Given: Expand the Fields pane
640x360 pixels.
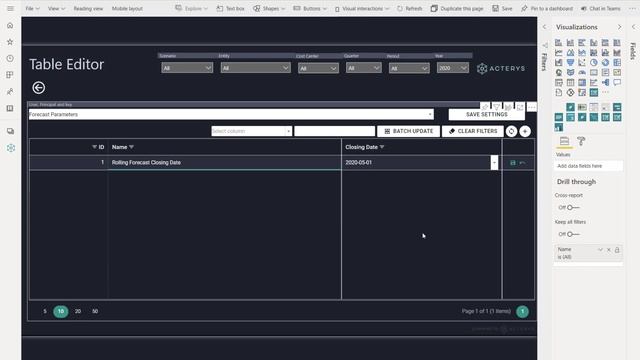Looking at the screenshot, I should pos(633,27).
